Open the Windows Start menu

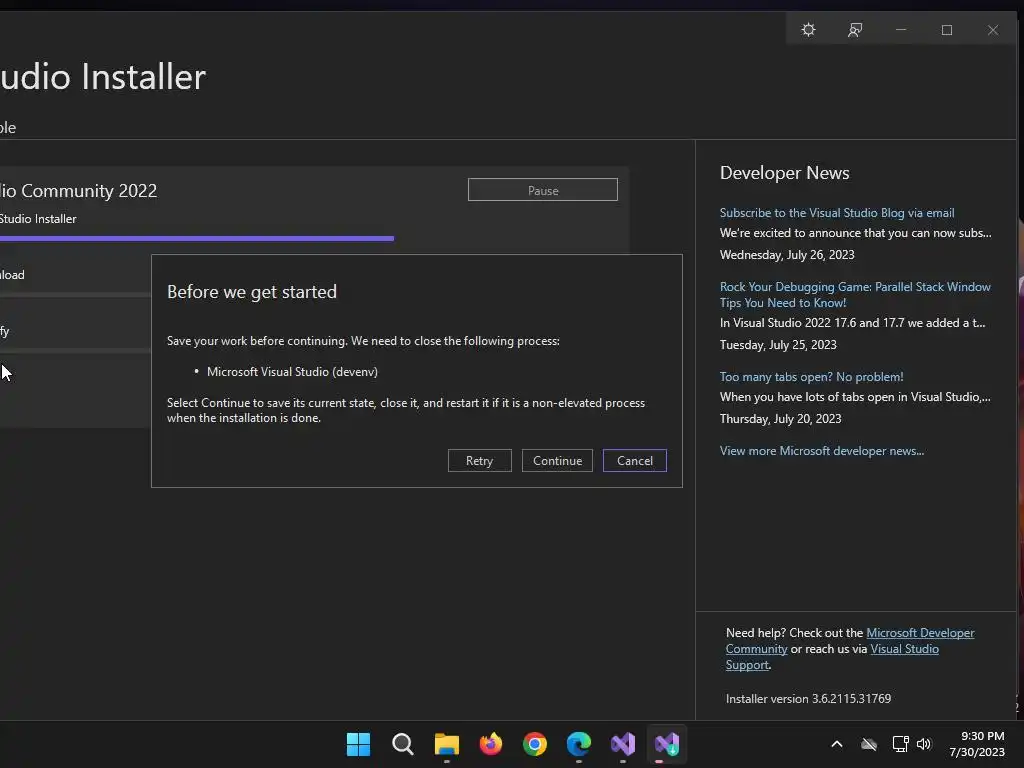point(359,744)
